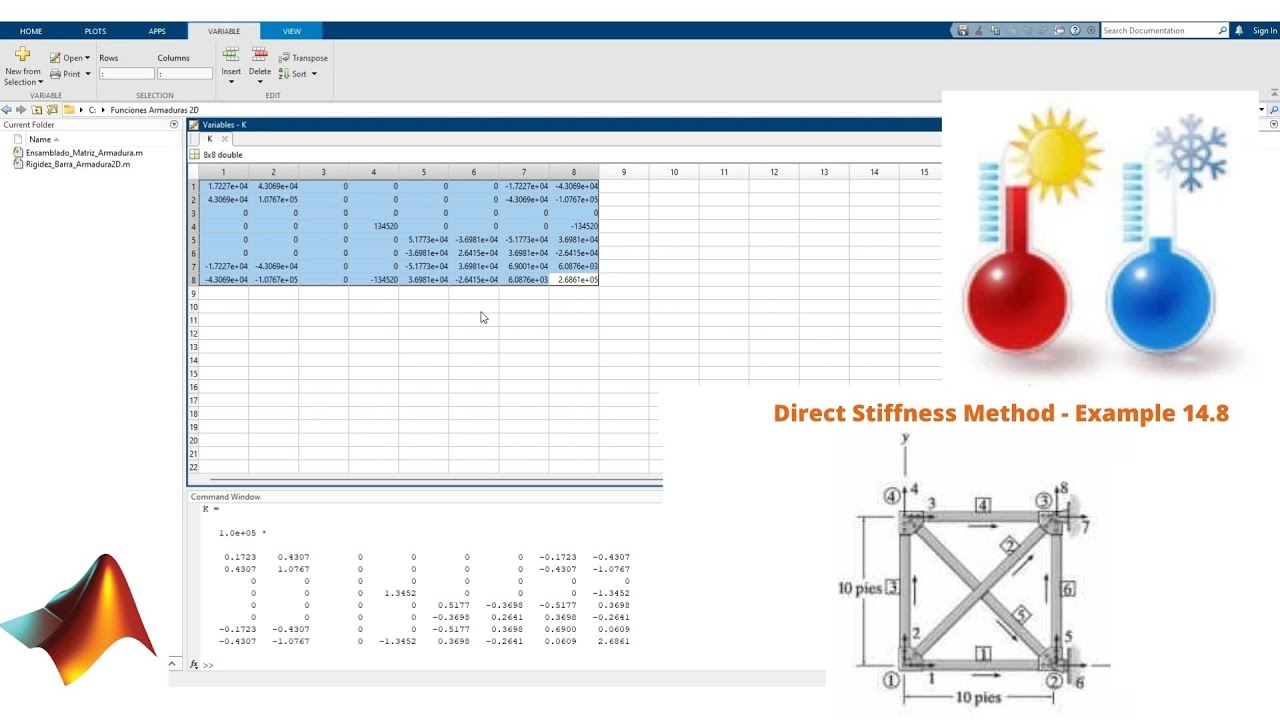Open Current Folder panel actions menu
The image size is (1280, 720).
coord(174,125)
